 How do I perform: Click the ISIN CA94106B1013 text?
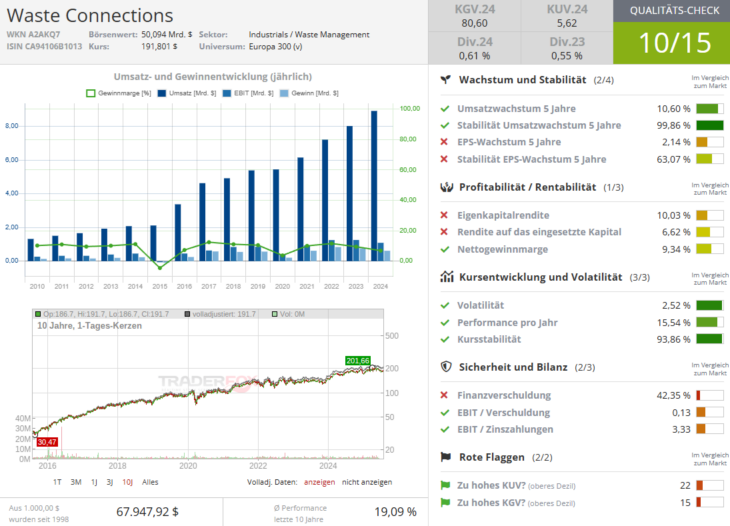click(x=44, y=47)
